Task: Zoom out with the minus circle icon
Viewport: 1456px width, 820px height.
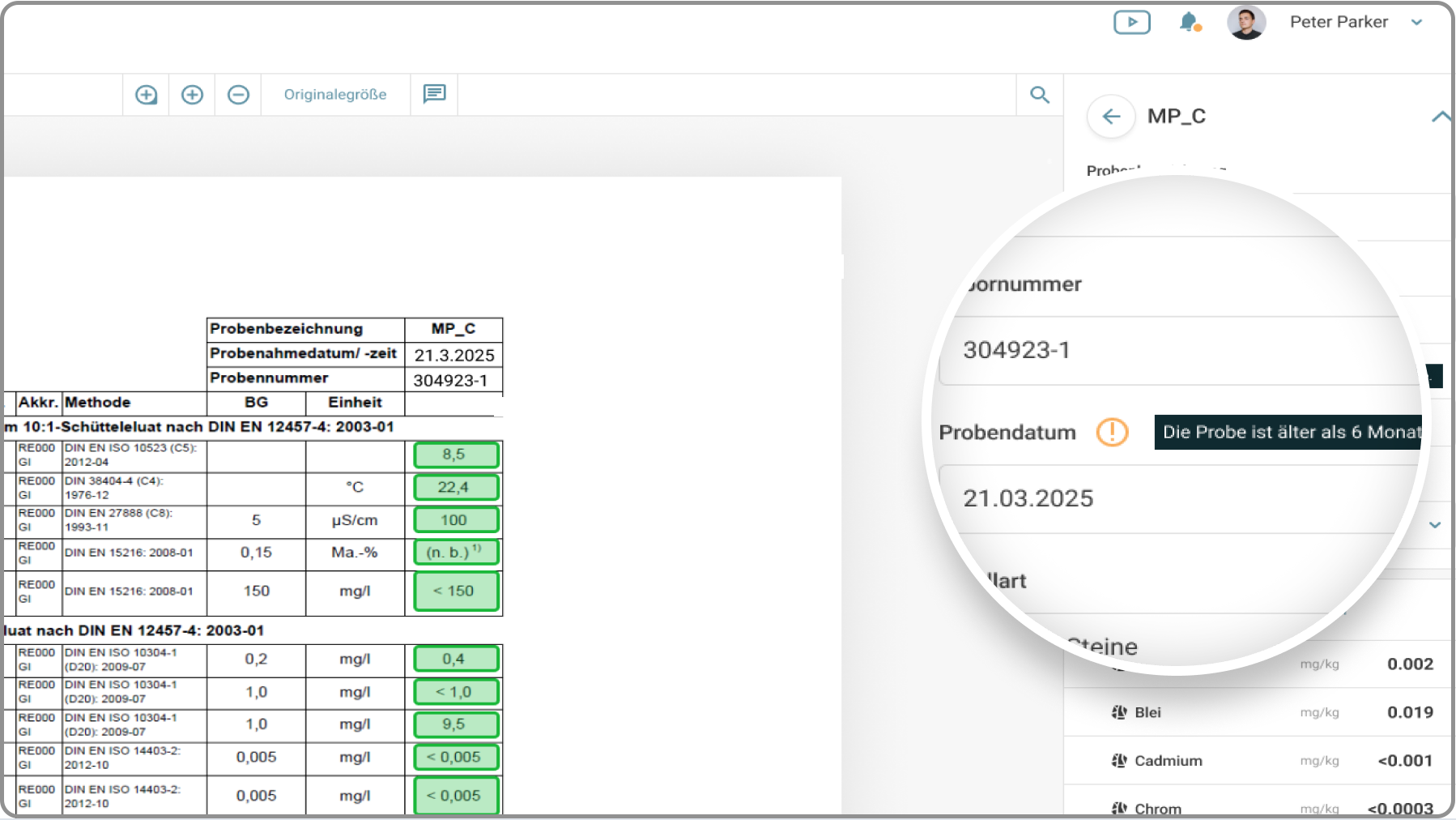Action: (238, 95)
